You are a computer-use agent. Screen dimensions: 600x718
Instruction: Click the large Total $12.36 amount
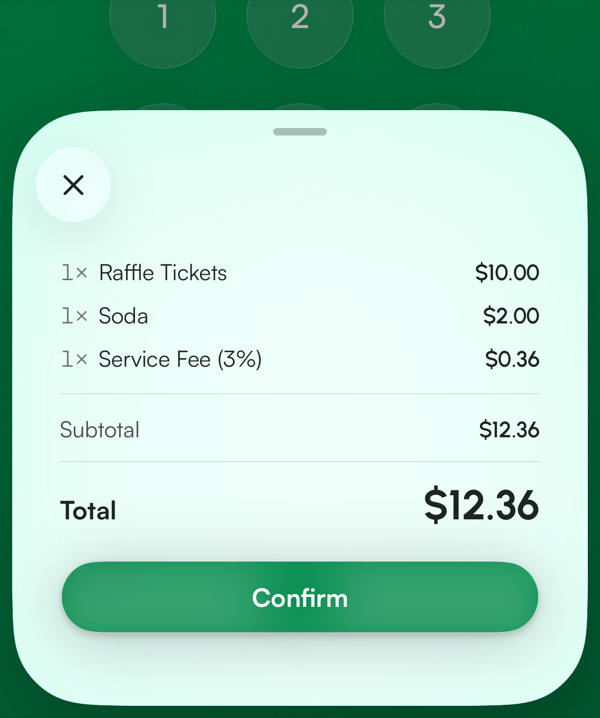pos(481,505)
